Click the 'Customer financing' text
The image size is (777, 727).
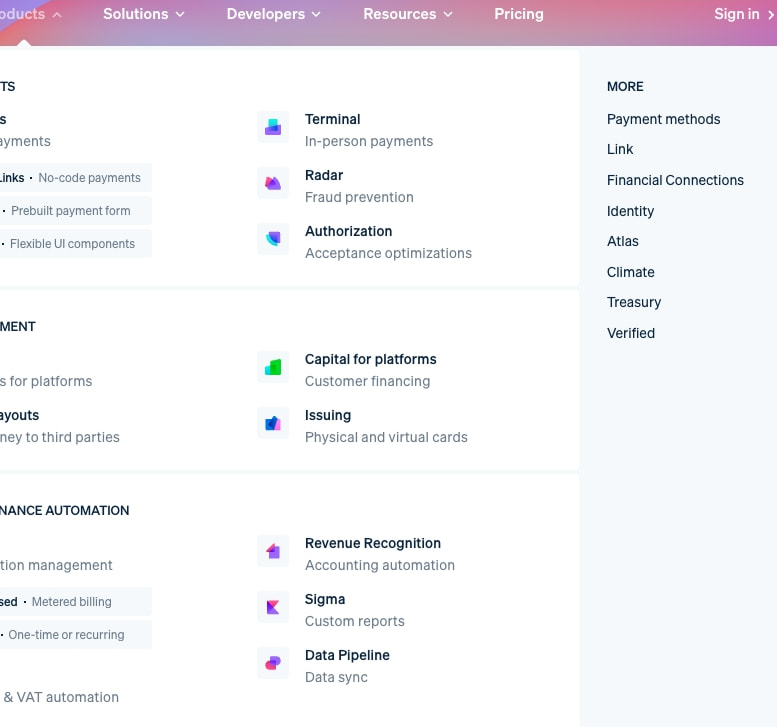(367, 381)
